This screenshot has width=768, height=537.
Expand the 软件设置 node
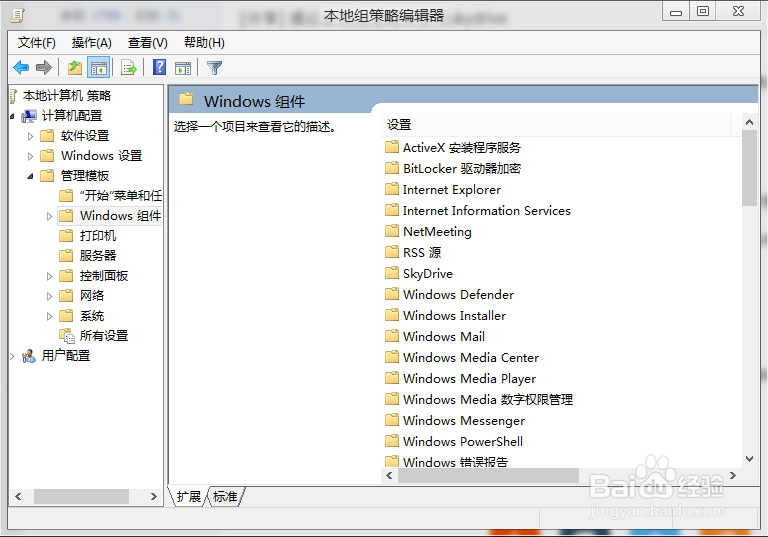click(x=30, y=136)
